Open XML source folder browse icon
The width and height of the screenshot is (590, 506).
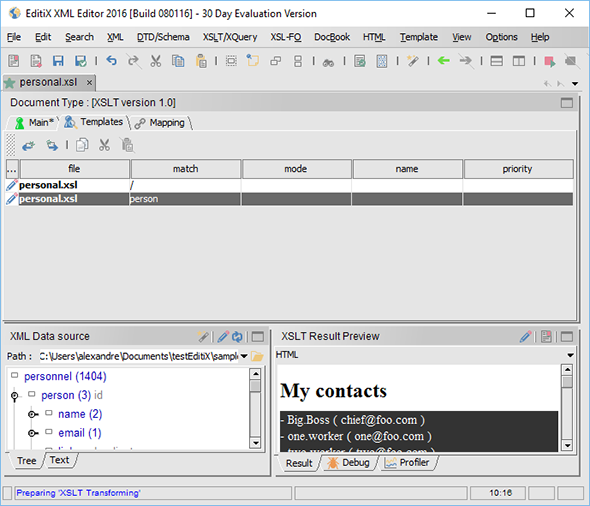pos(257,356)
